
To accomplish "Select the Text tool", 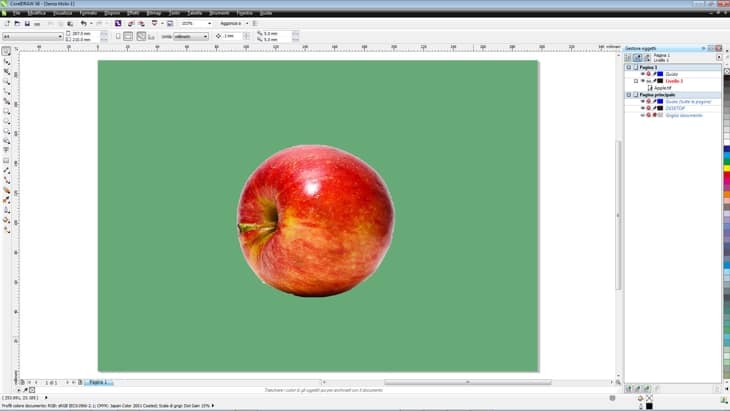I will click(x=7, y=150).
